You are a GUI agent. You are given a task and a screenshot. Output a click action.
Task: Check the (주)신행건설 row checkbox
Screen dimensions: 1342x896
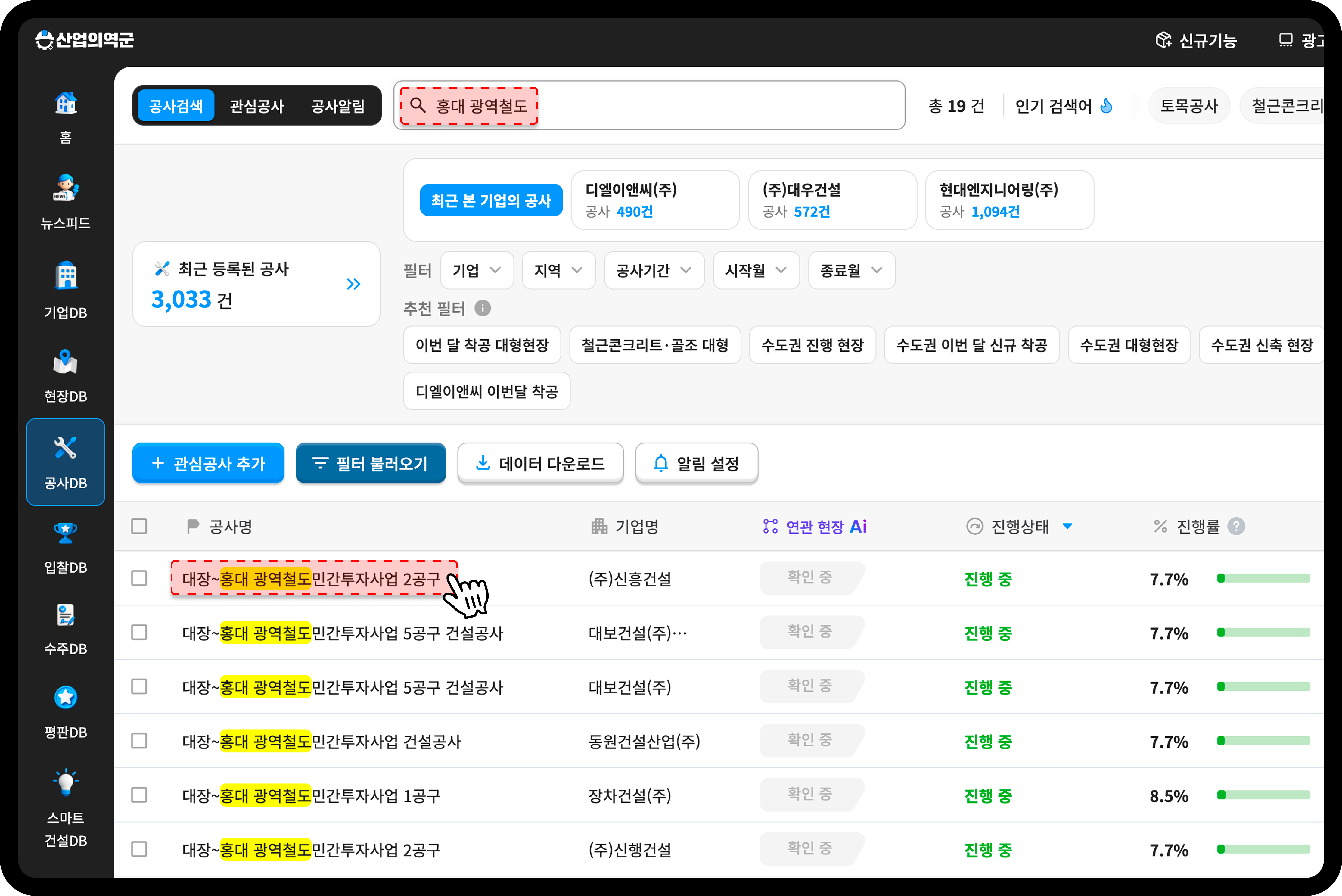tap(139, 850)
